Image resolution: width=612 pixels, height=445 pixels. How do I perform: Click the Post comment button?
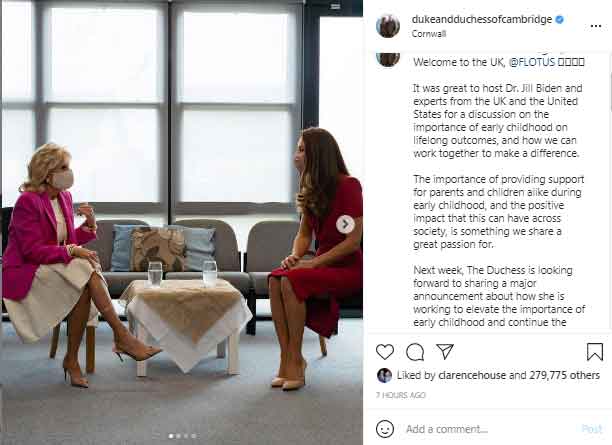tap(592, 429)
